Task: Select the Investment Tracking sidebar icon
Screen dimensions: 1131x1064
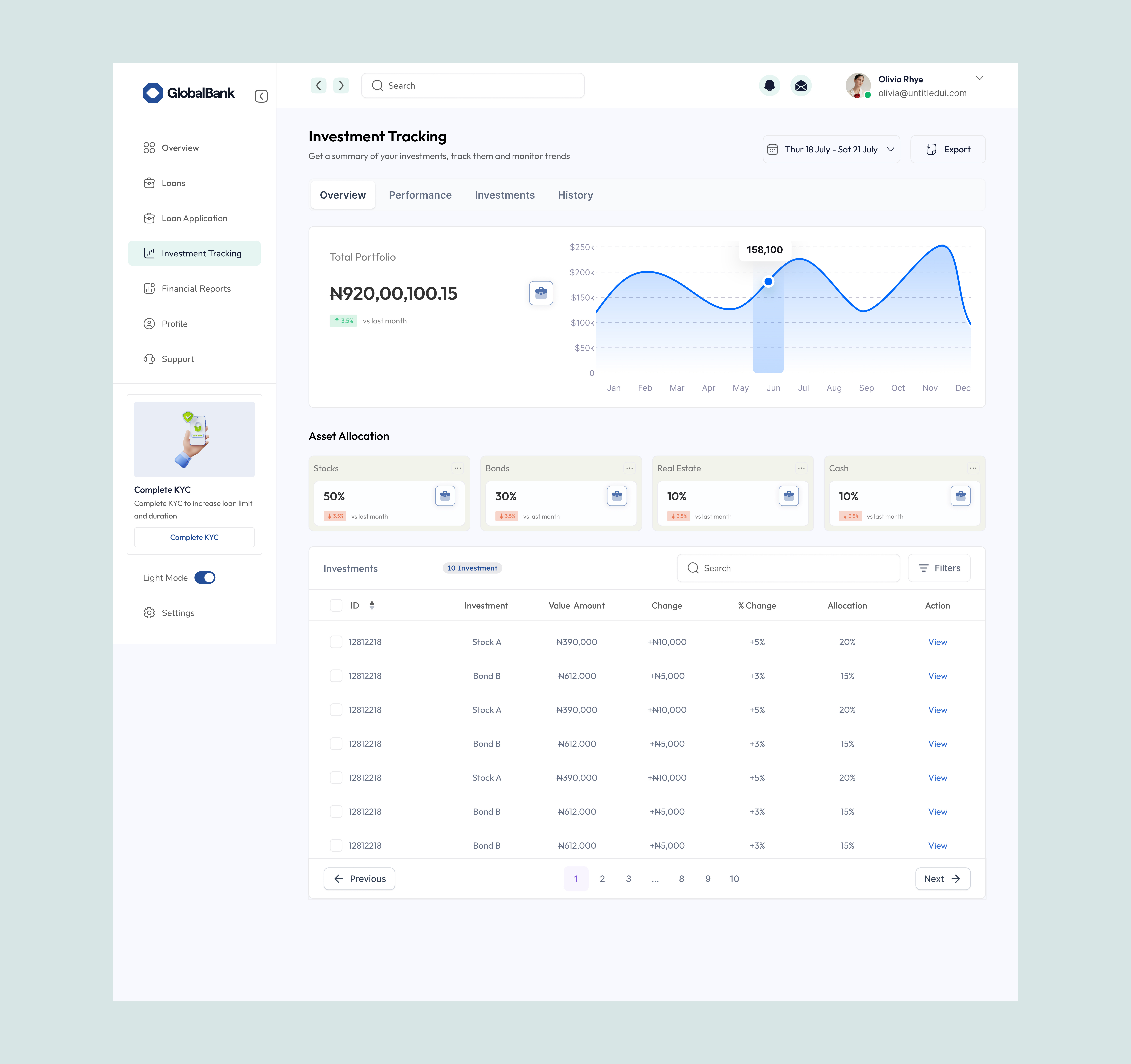Action: 149,253
